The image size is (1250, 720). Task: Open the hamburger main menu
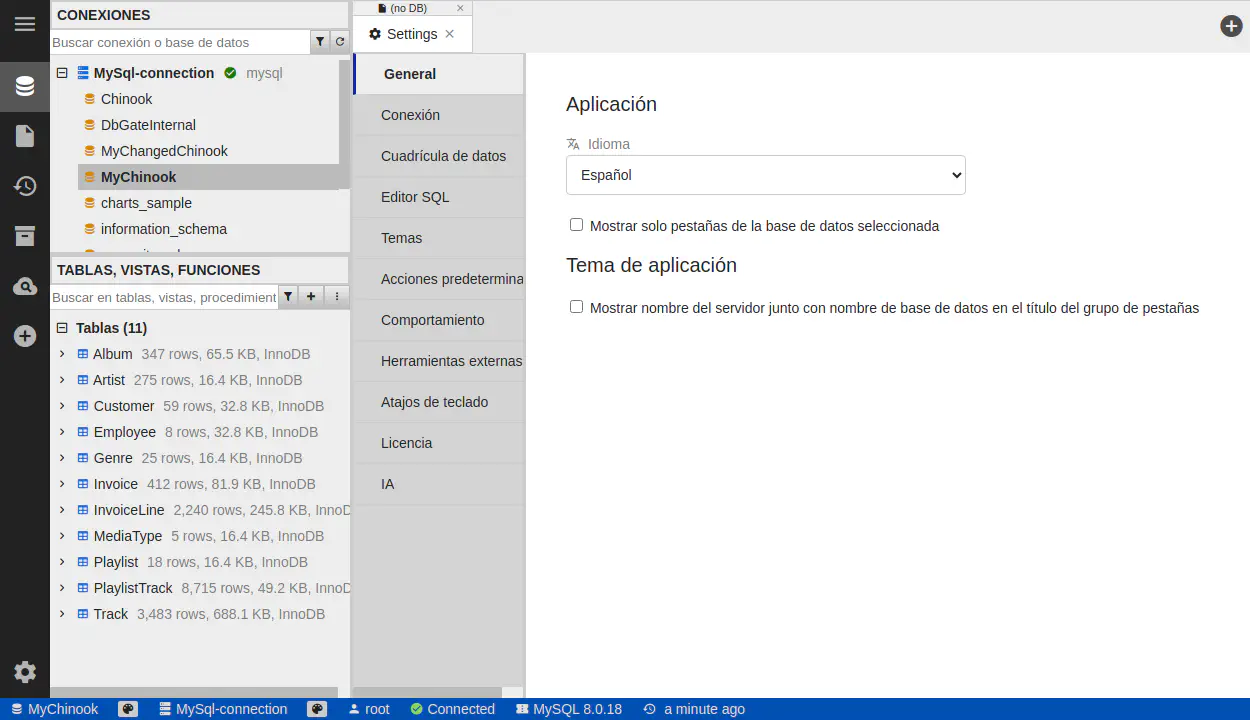click(25, 24)
